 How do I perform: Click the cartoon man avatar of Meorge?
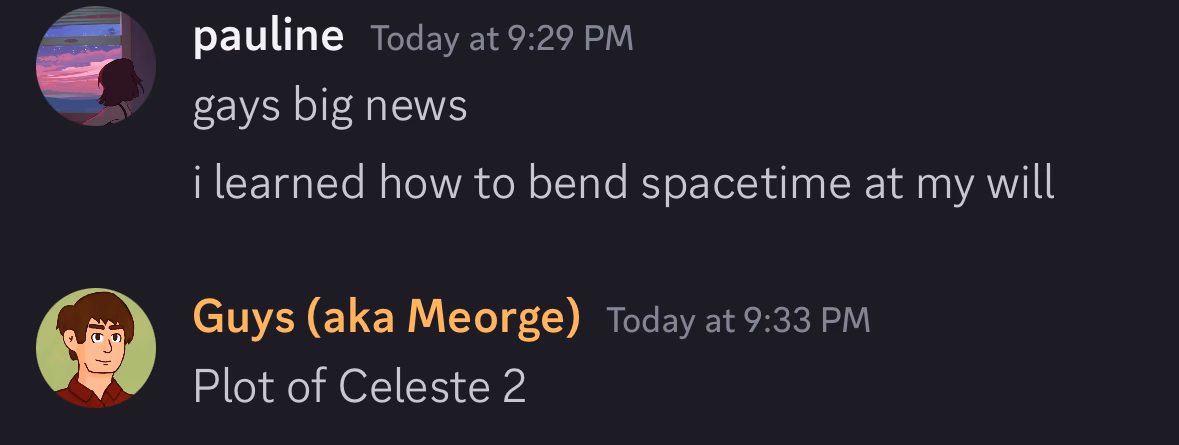tap(95, 348)
